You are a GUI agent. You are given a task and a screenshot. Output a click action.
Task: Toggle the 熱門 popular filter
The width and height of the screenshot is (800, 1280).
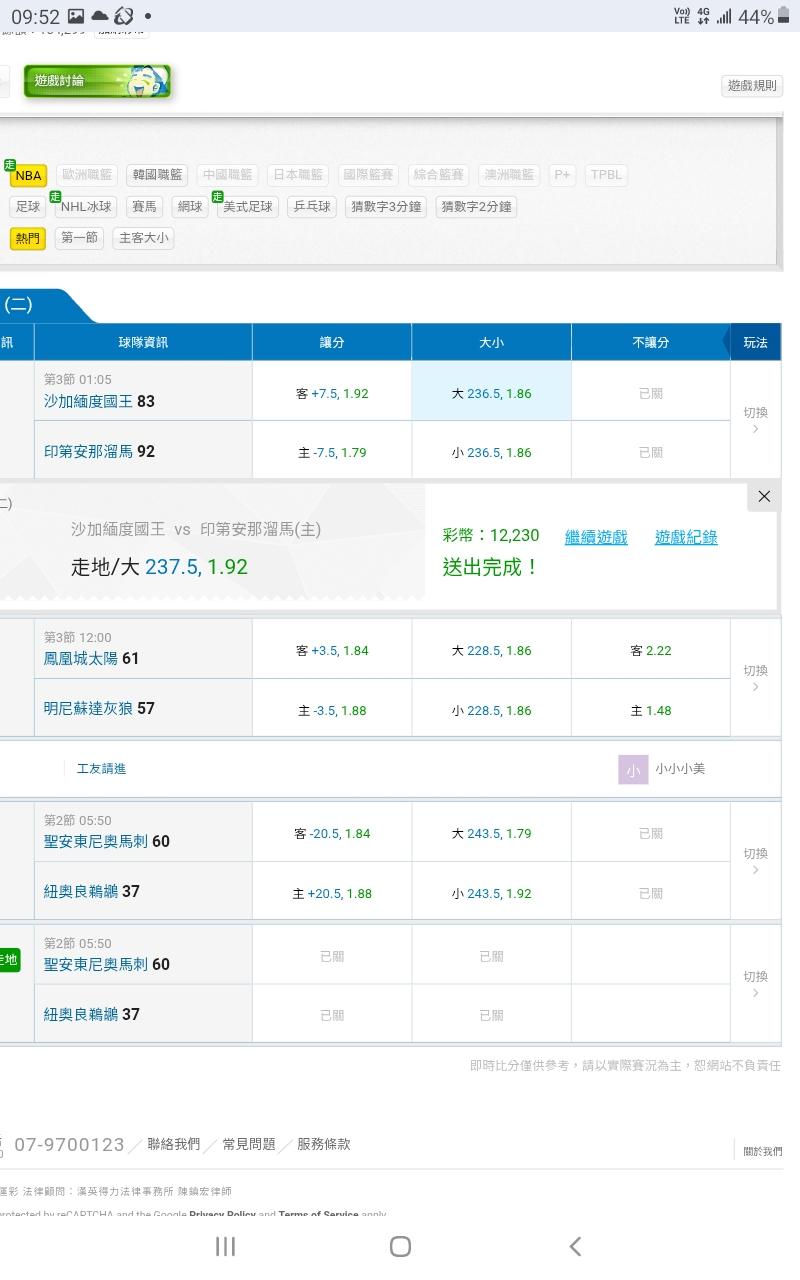point(27,238)
